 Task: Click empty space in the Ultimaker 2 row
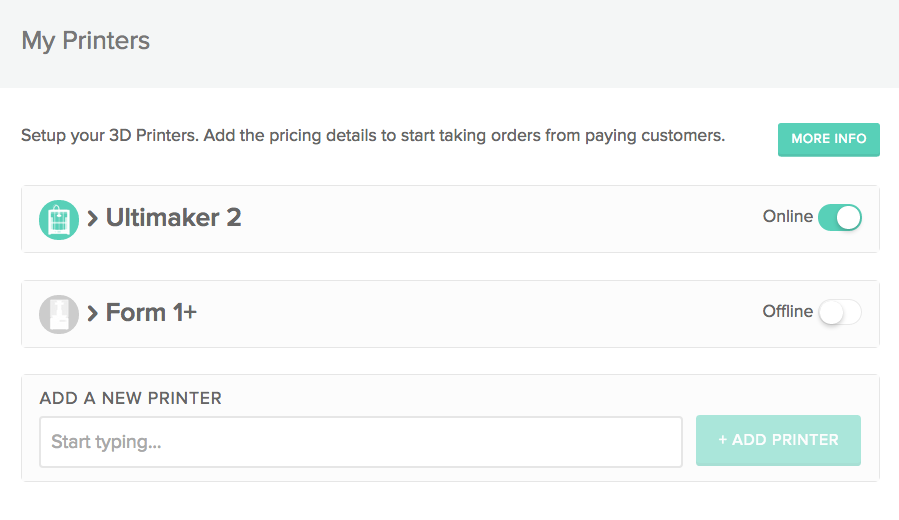coord(500,219)
